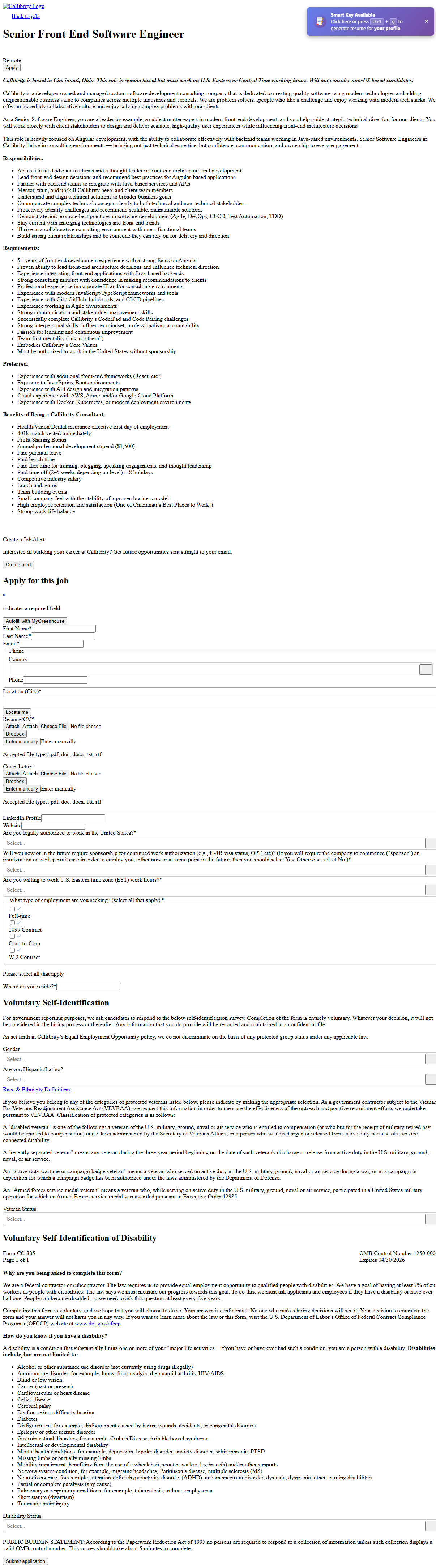Expand the legally authorized to work dropdown
This screenshot has width=436, height=1568.
click(430, 843)
